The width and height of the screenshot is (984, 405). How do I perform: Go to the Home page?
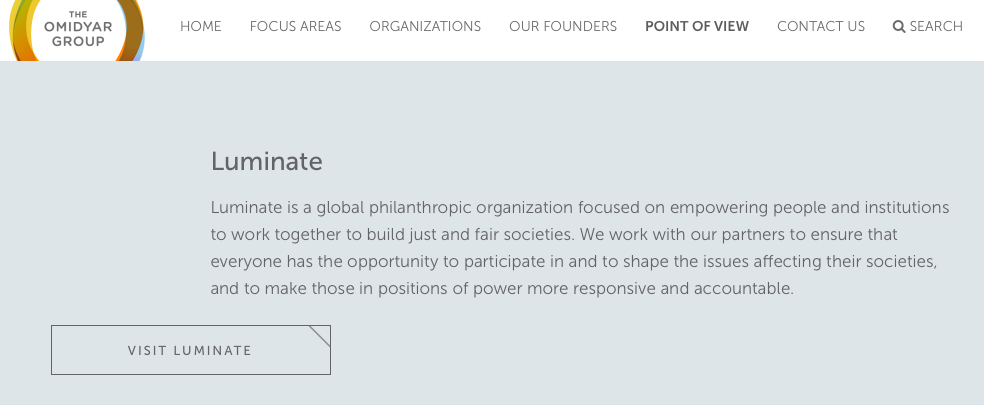[201, 26]
